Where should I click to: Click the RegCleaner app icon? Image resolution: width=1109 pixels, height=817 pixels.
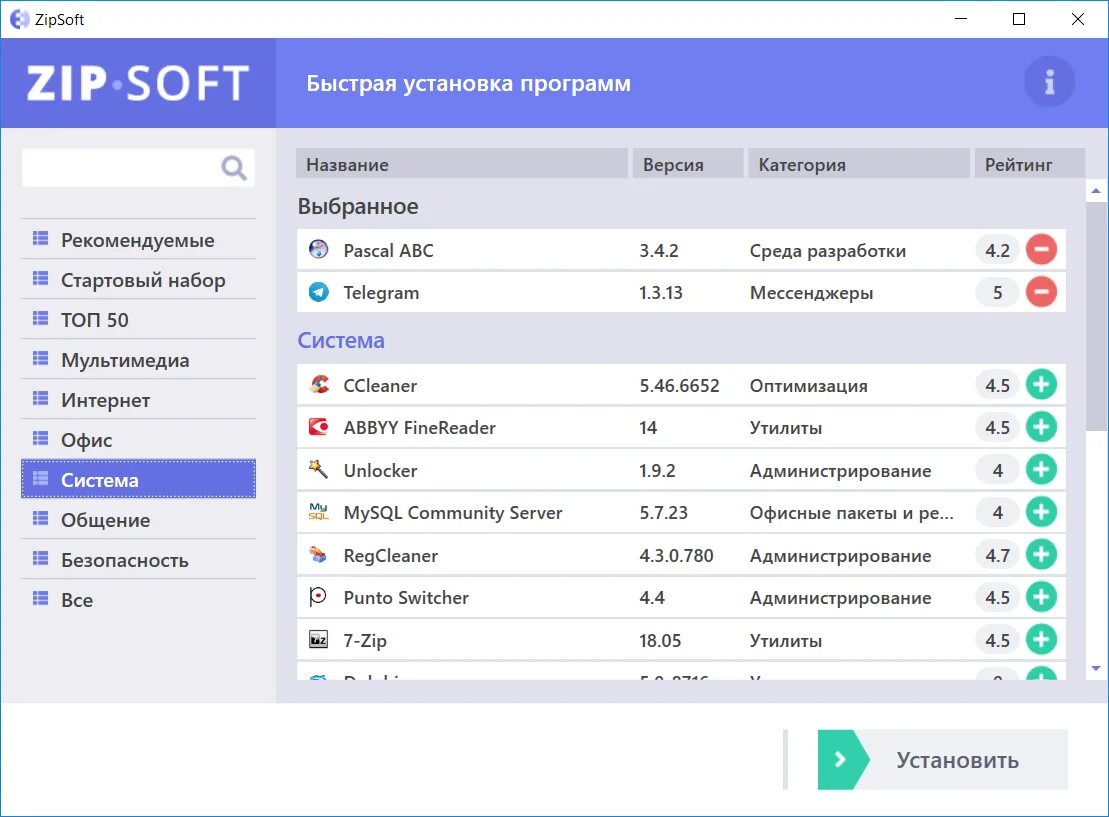point(318,555)
